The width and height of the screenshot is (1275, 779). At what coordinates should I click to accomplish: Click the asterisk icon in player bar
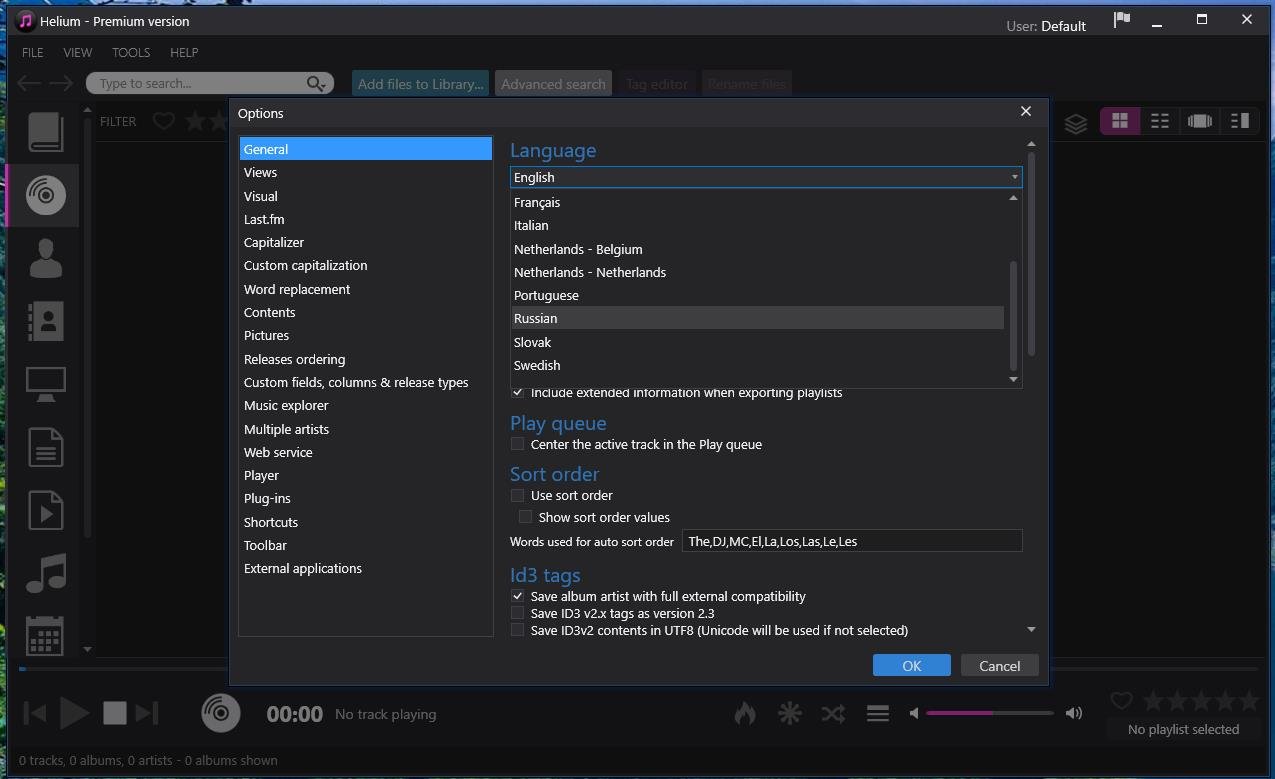[x=790, y=713]
